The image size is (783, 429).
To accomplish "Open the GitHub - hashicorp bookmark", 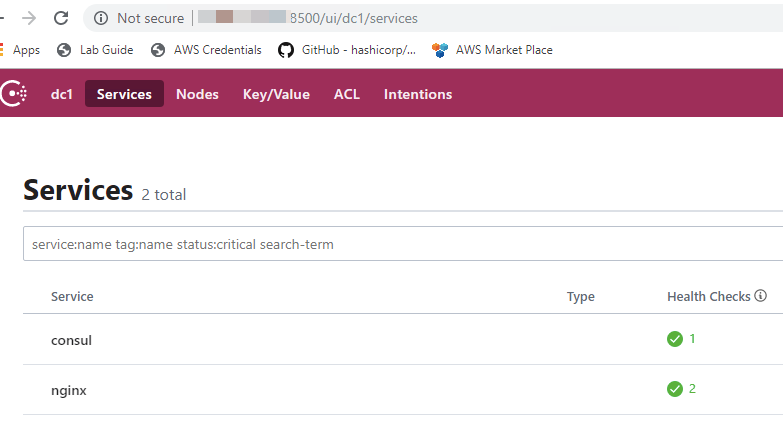I will click(347, 50).
